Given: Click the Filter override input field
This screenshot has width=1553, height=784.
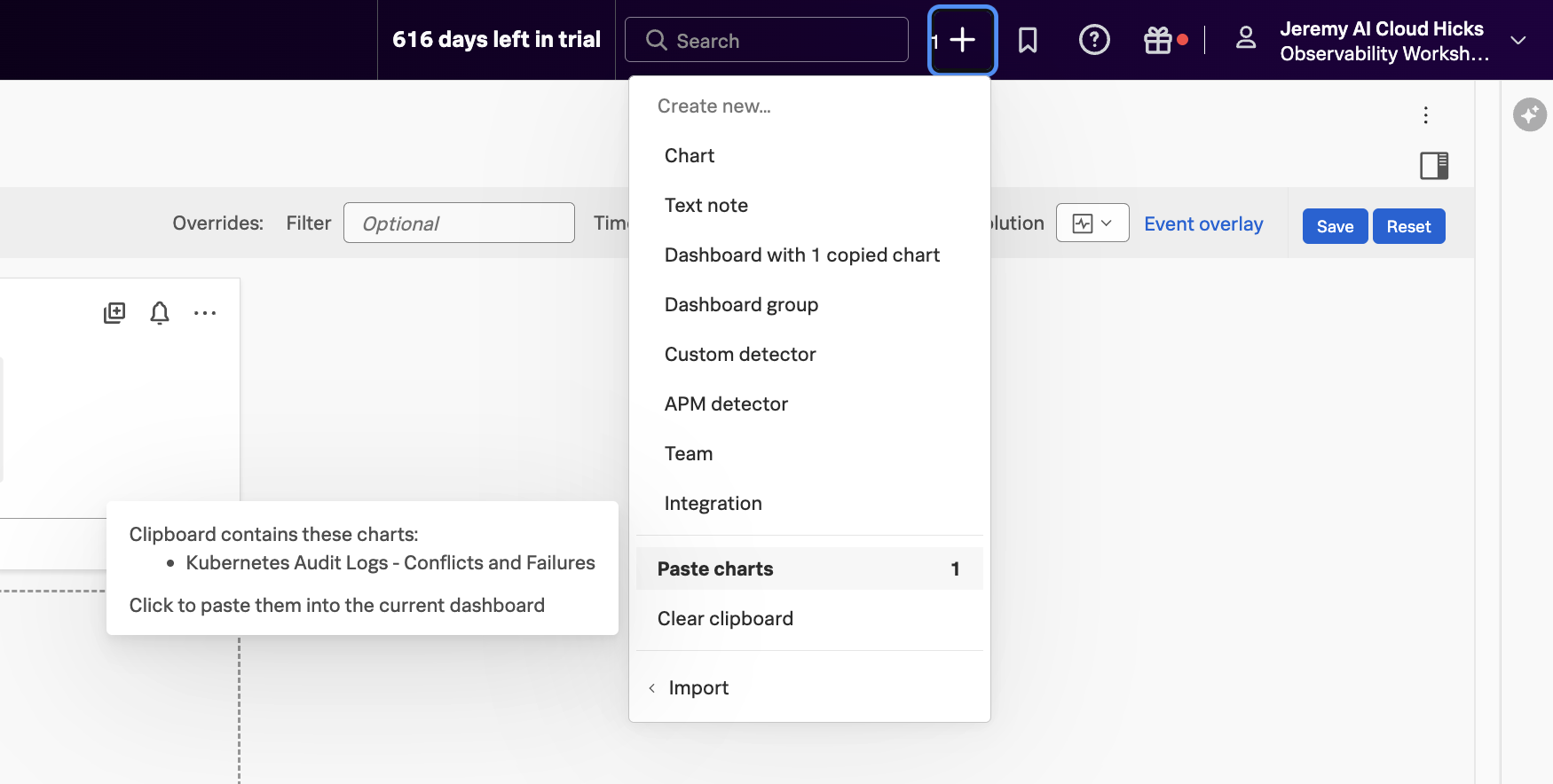Looking at the screenshot, I should [459, 223].
